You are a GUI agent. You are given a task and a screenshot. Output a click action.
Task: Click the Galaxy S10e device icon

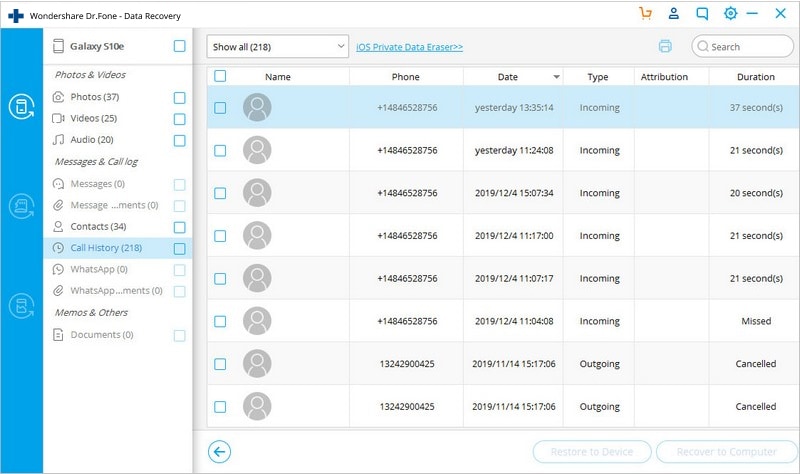click(59, 46)
